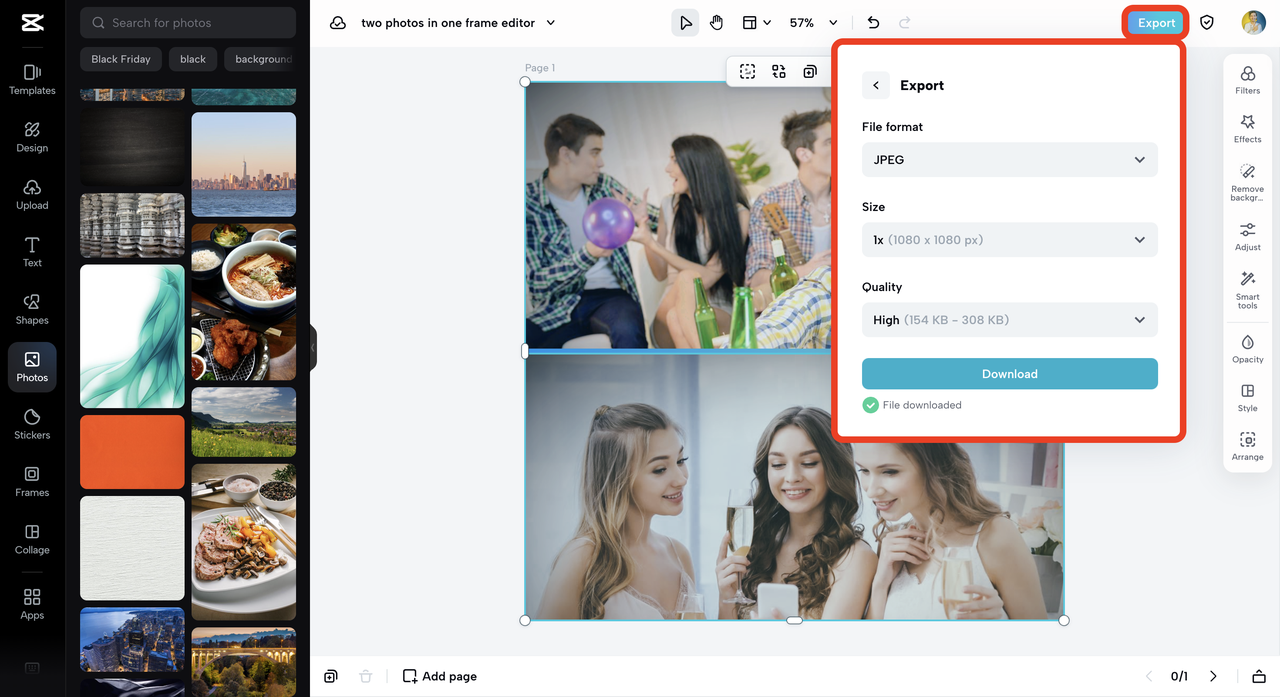Choose the green meadow landscape thumbnail
Image resolution: width=1280 pixels, height=697 pixels.
[x=244, y=422]
